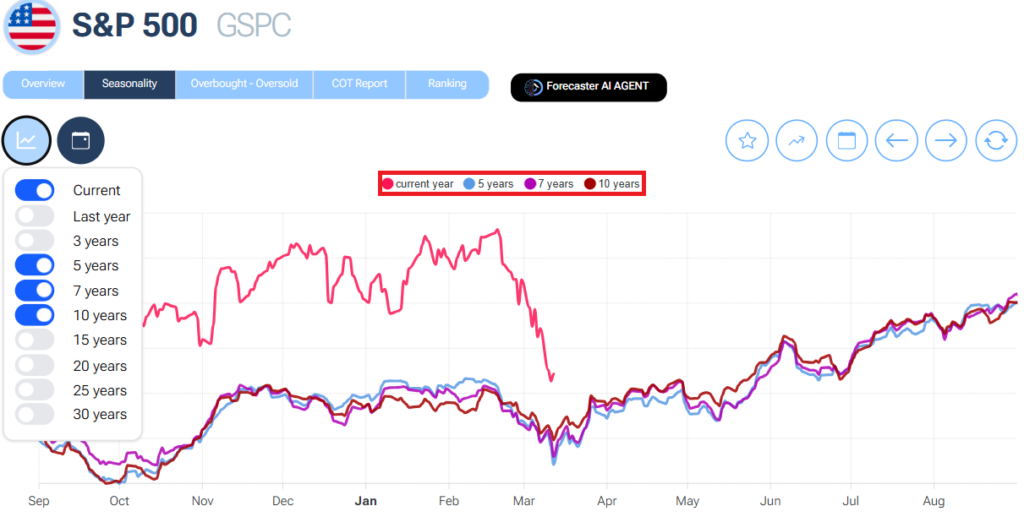Click the Nov axis label
Image resolution: width=1024 pixels, height=517 pixels.
tap(202, 501)
